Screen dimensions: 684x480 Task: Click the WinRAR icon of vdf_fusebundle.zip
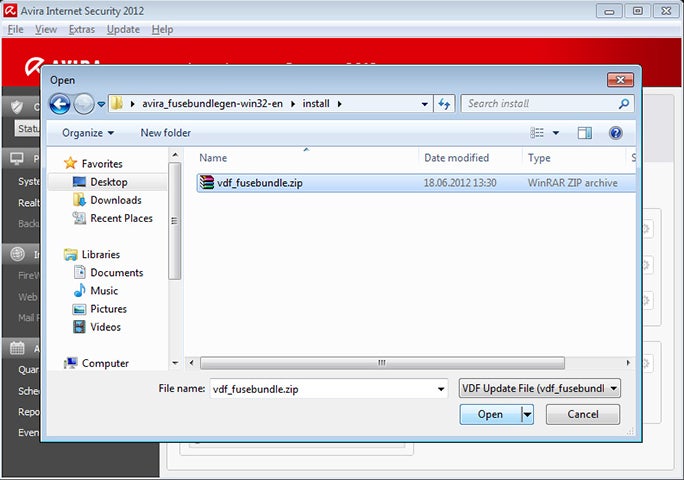(206, 183)
